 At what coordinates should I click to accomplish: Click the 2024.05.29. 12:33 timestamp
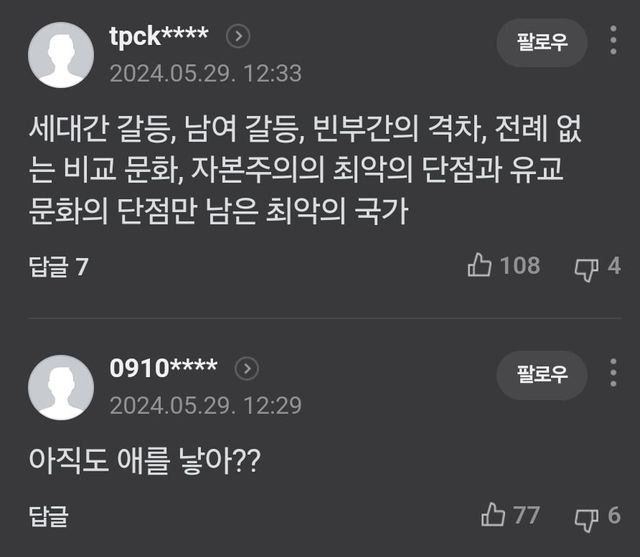point(205,73)
